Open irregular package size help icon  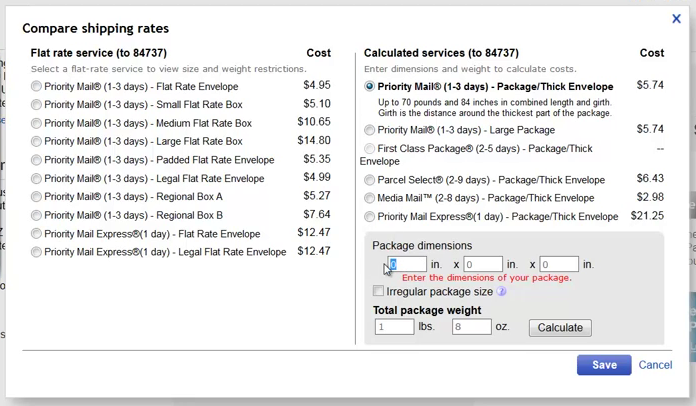[x=501, y=292]
